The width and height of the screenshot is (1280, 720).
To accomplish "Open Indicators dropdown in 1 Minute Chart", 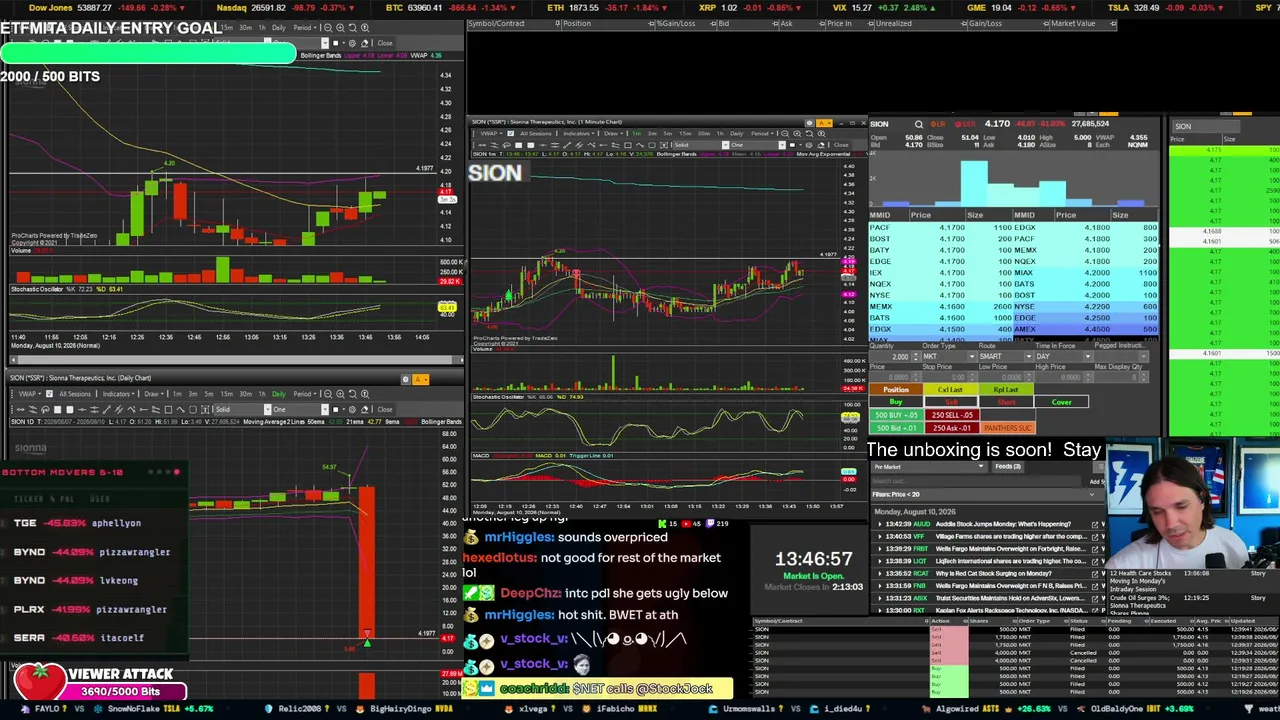I will [x=579, y=134].
